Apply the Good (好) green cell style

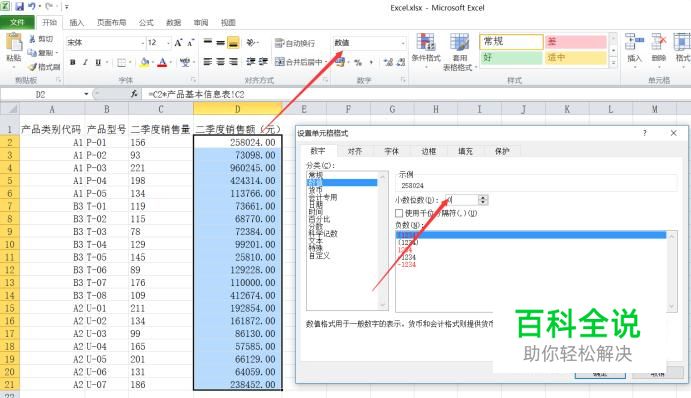click(511, 57)
